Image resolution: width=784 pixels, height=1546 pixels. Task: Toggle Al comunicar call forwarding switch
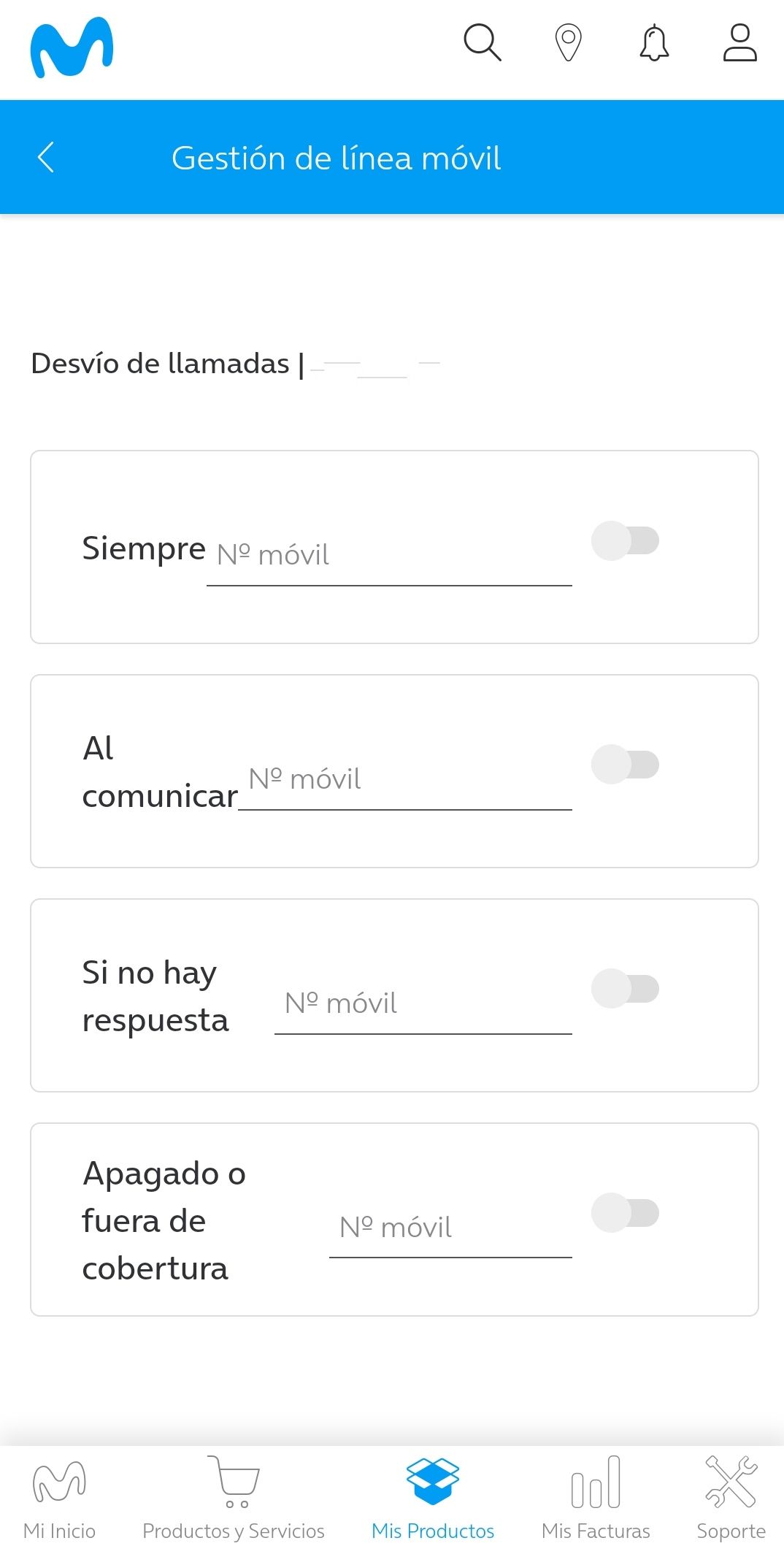625,765
